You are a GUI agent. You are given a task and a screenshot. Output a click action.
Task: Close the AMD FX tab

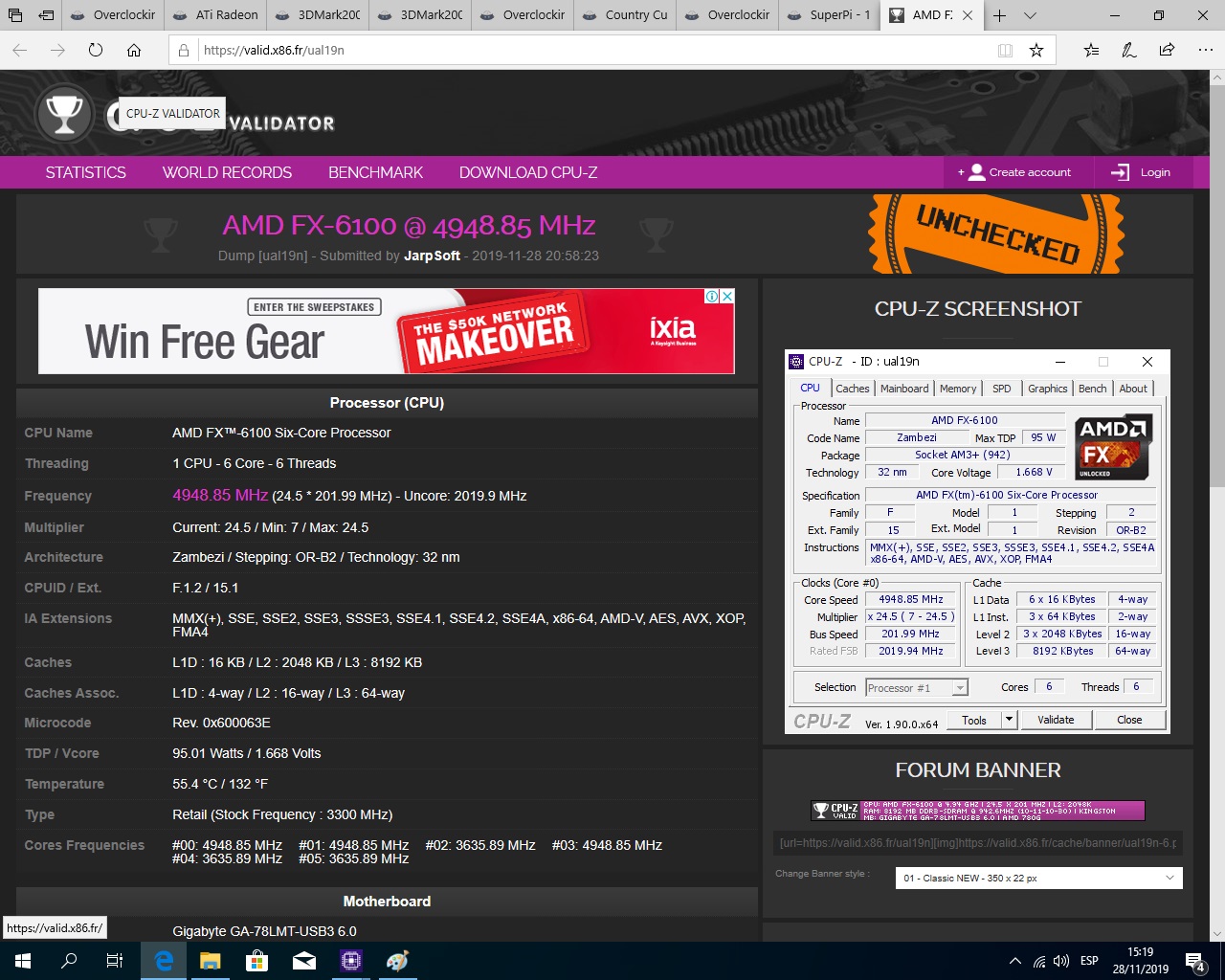tap(968, 15)
